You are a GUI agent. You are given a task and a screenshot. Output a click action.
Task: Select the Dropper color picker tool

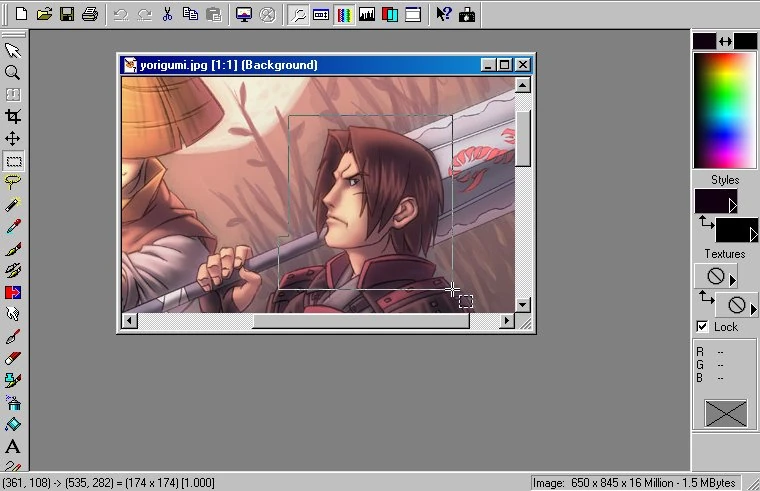(13, 226)
